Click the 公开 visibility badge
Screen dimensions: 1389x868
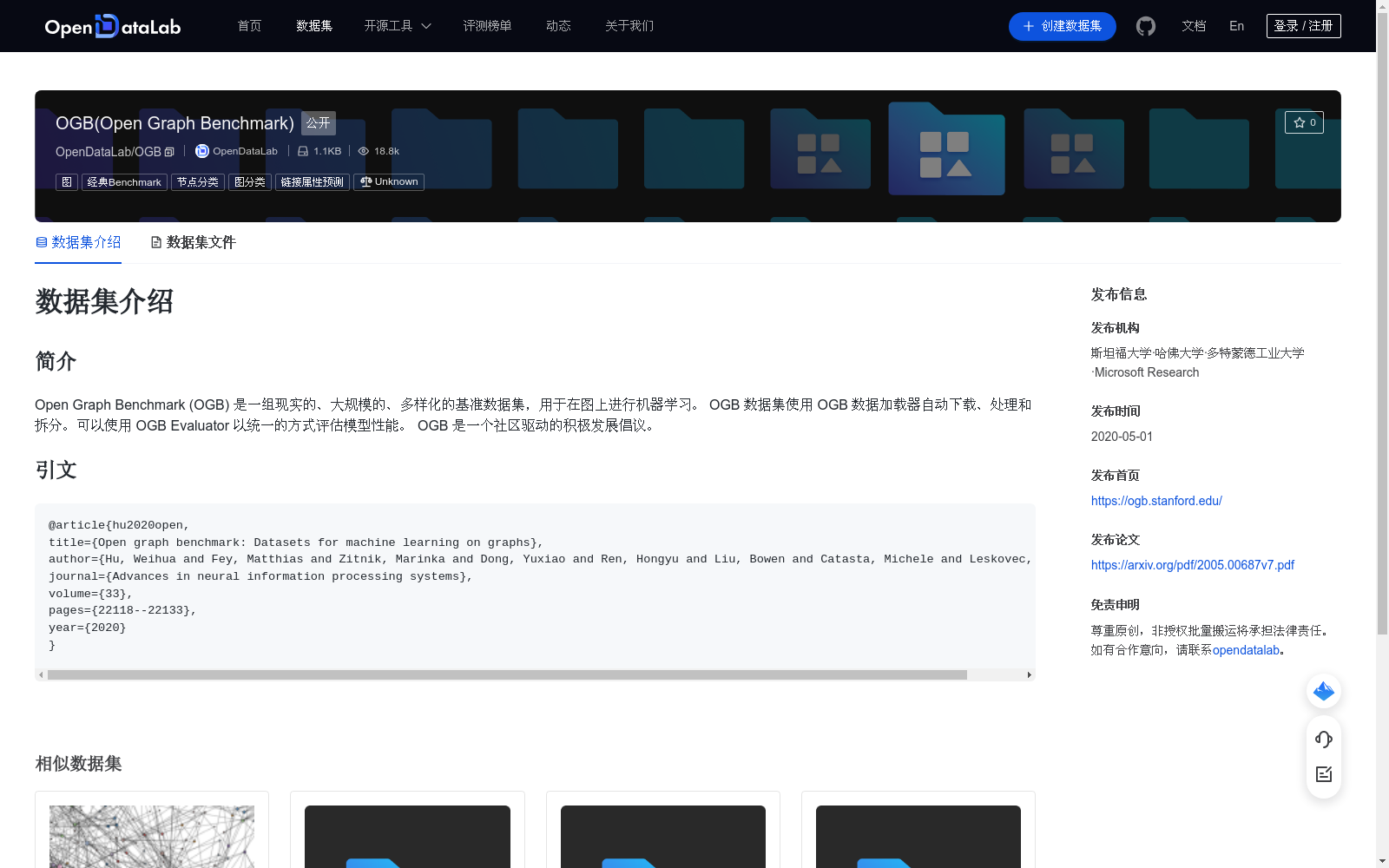(x=318, y=123)
